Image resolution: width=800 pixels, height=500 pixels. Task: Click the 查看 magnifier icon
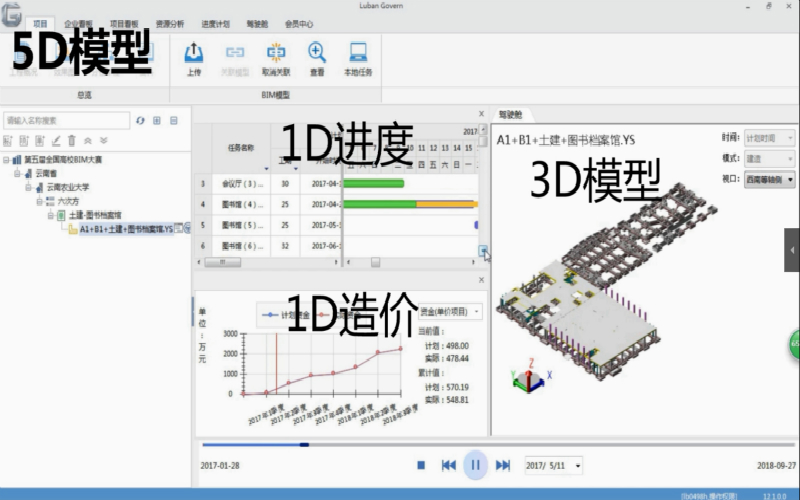[x=317, y=53]
